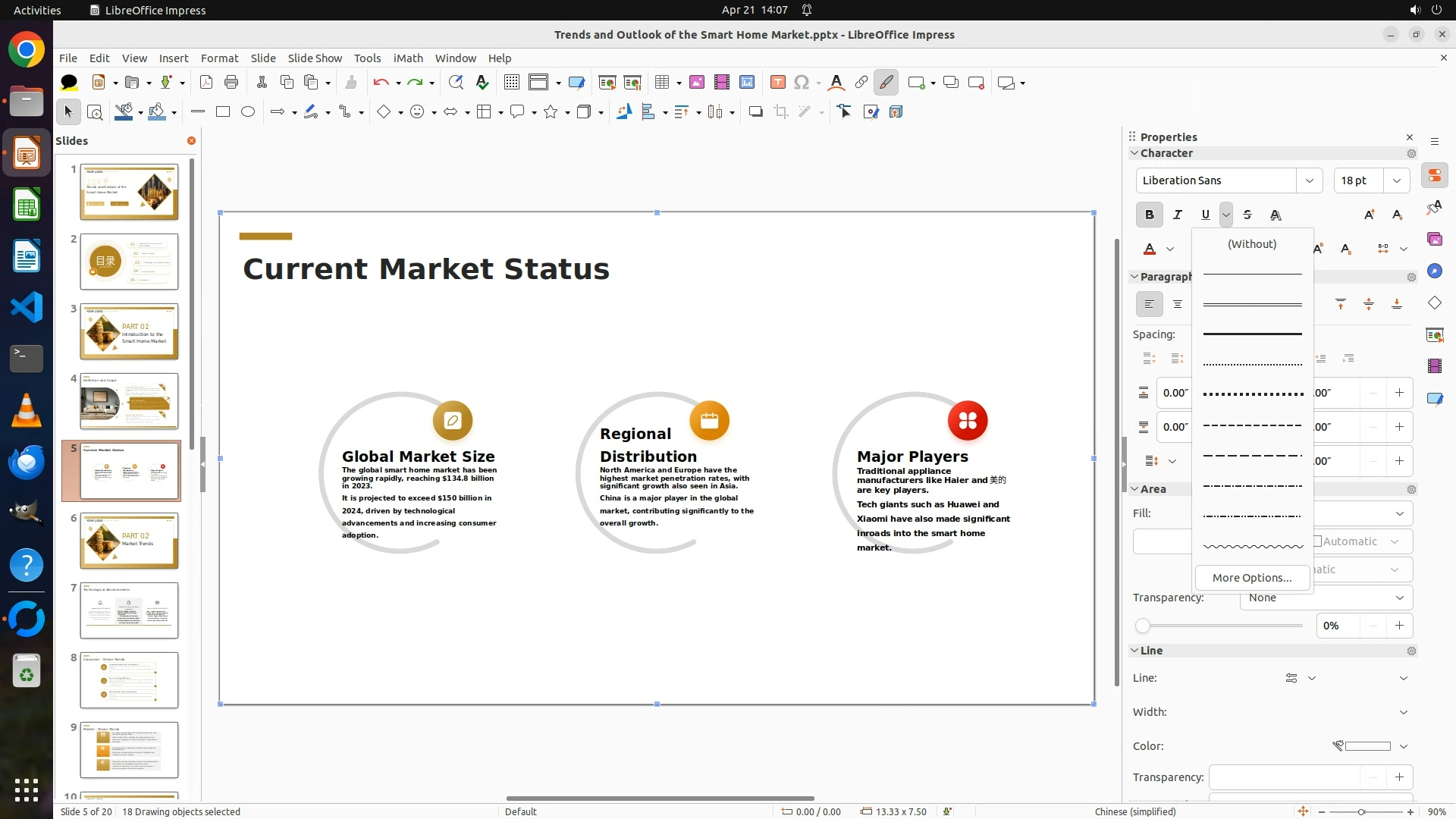Click the area transparency slider handle
This screenshot has width=1456, height=819.
(x=1143, y=626)
